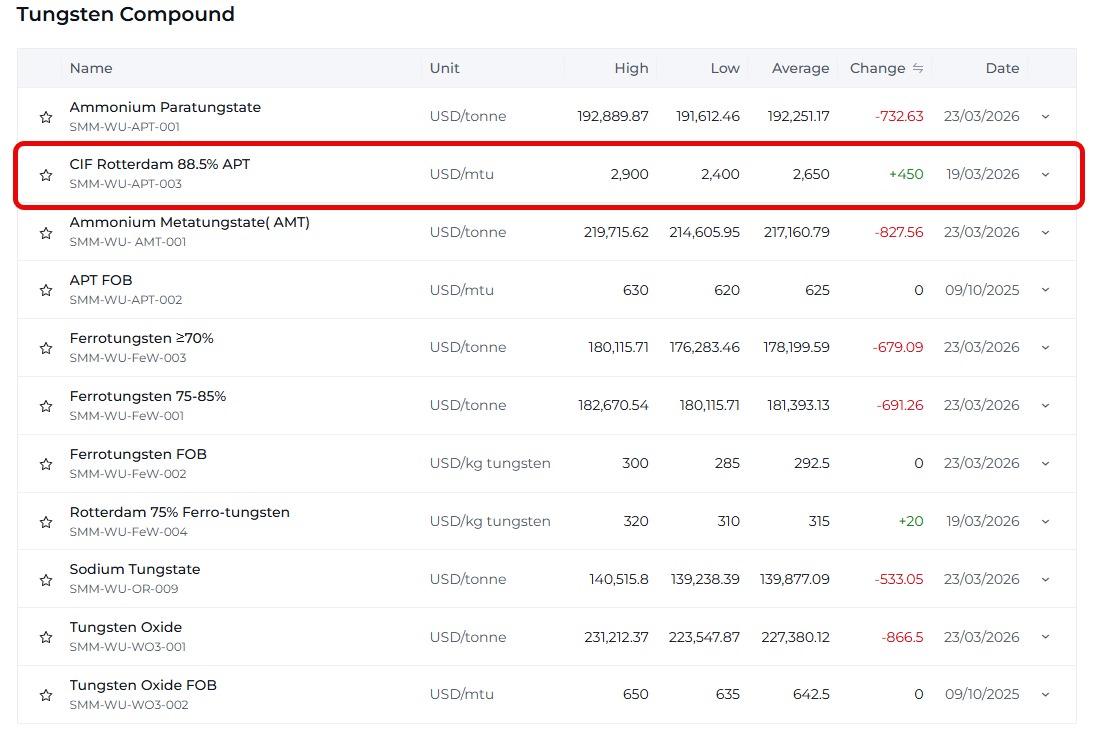The width and height of the screenshot is (1107, 740).
Task: Favorite the Sodium Tungstate row
Action: pos(46,580)
